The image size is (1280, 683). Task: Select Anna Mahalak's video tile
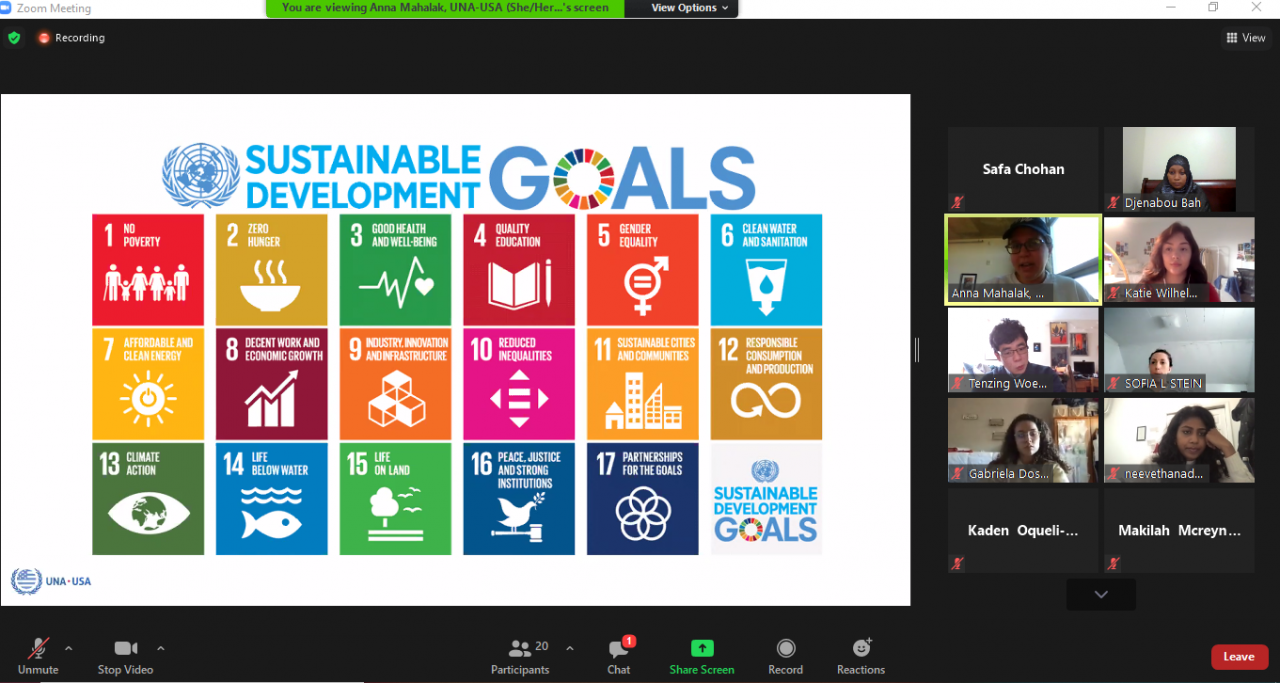click(1023, 260)
